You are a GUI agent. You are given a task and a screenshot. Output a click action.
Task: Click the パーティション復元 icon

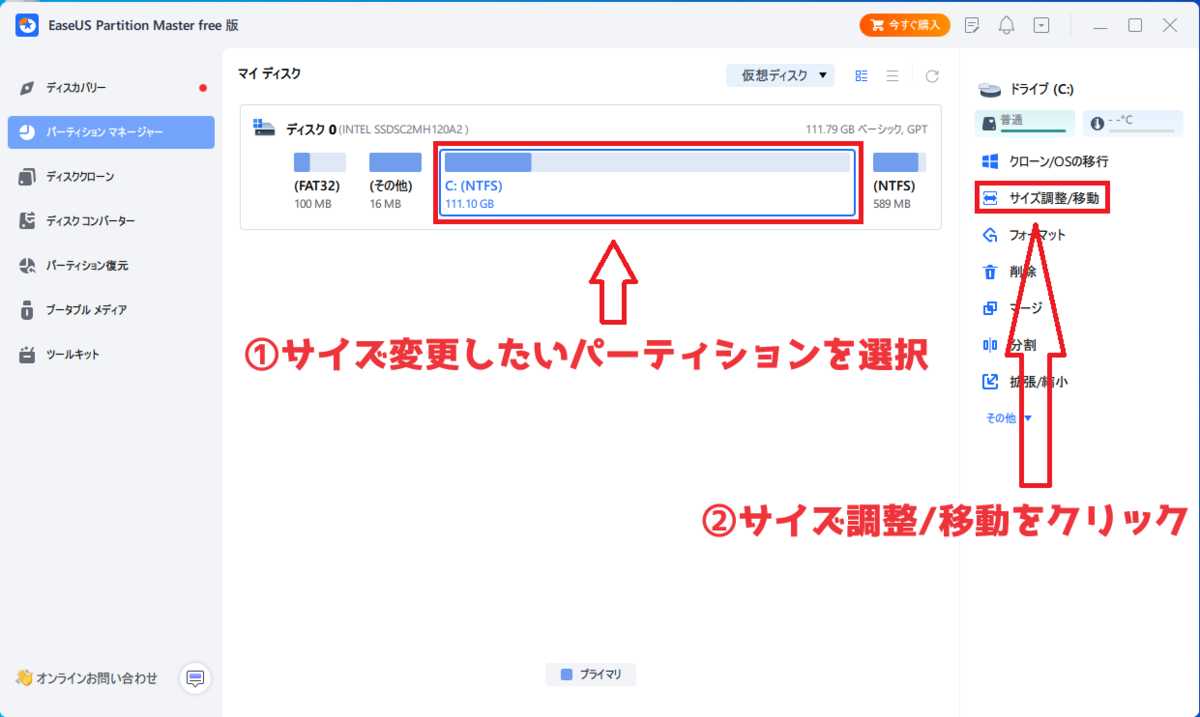27,266
